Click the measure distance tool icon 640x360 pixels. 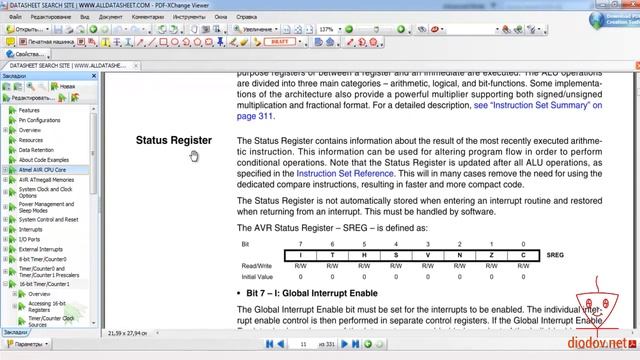pos(351,42)
